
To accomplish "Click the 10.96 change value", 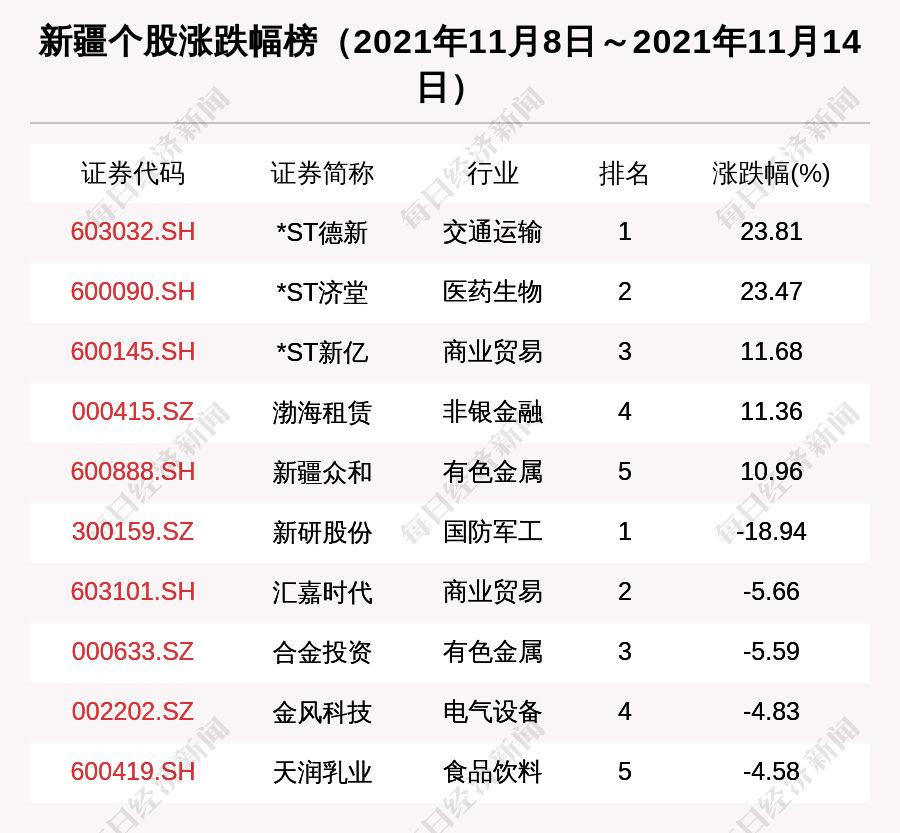I will coord(771,472).
